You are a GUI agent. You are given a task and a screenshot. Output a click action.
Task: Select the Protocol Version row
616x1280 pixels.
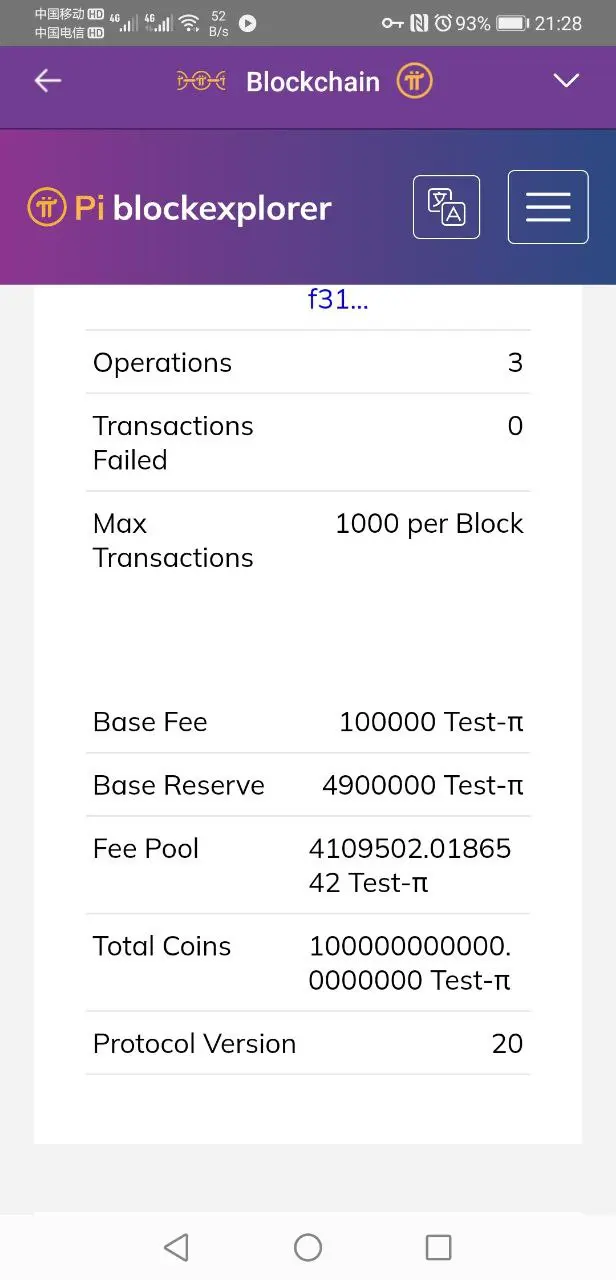(308, 1043)
